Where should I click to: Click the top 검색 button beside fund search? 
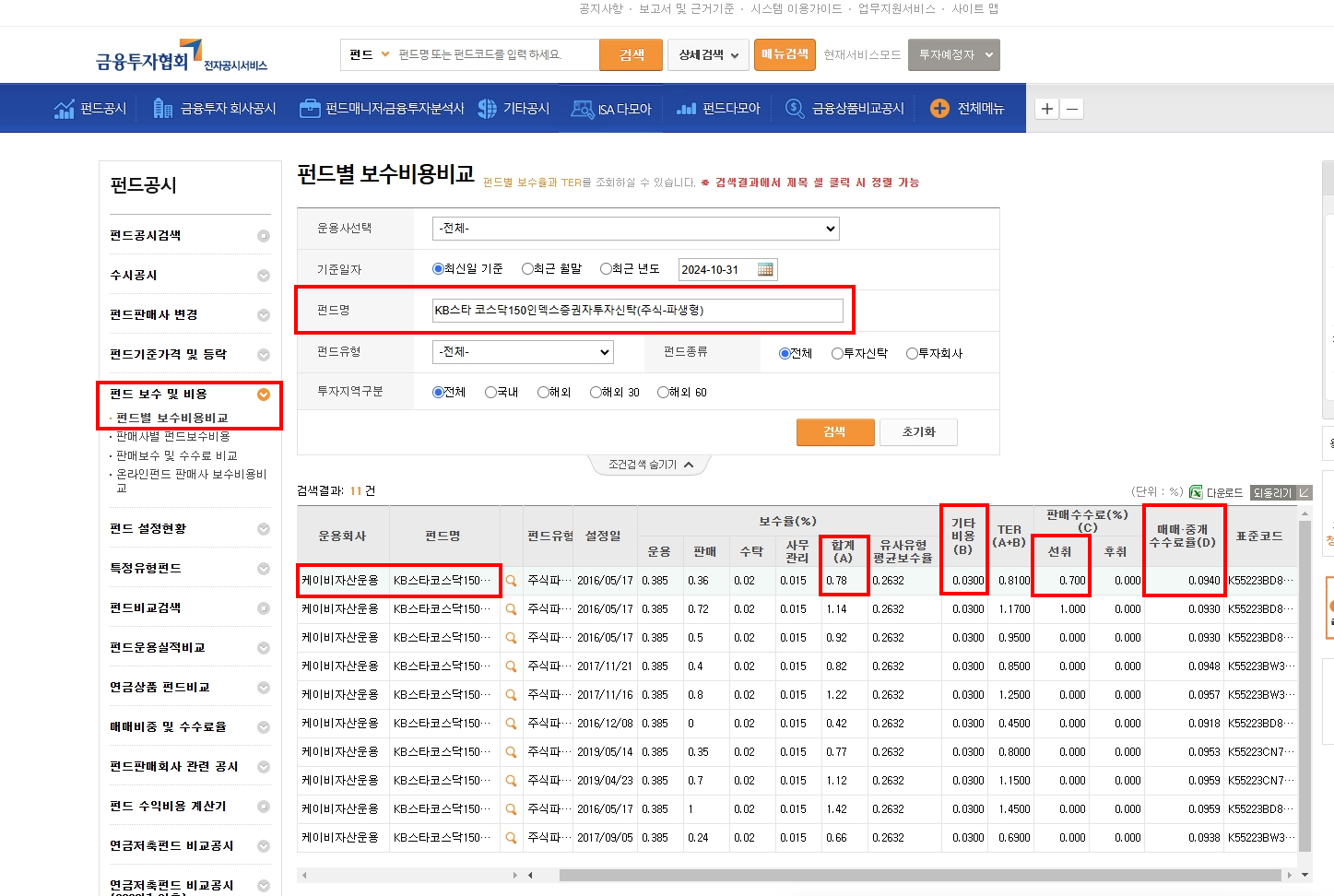[632, 54]
